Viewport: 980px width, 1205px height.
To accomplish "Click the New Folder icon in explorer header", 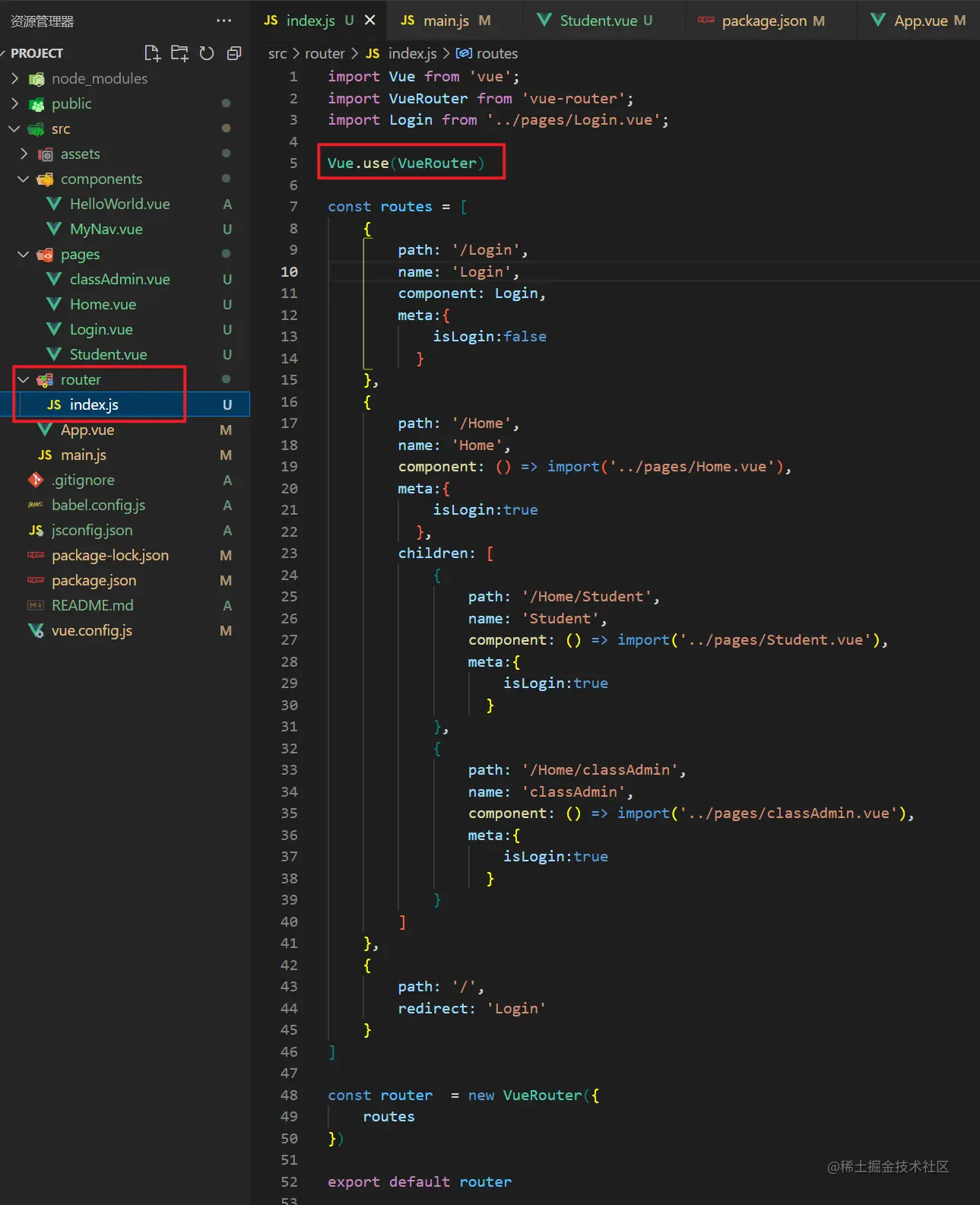I will (x=179, y=53).
